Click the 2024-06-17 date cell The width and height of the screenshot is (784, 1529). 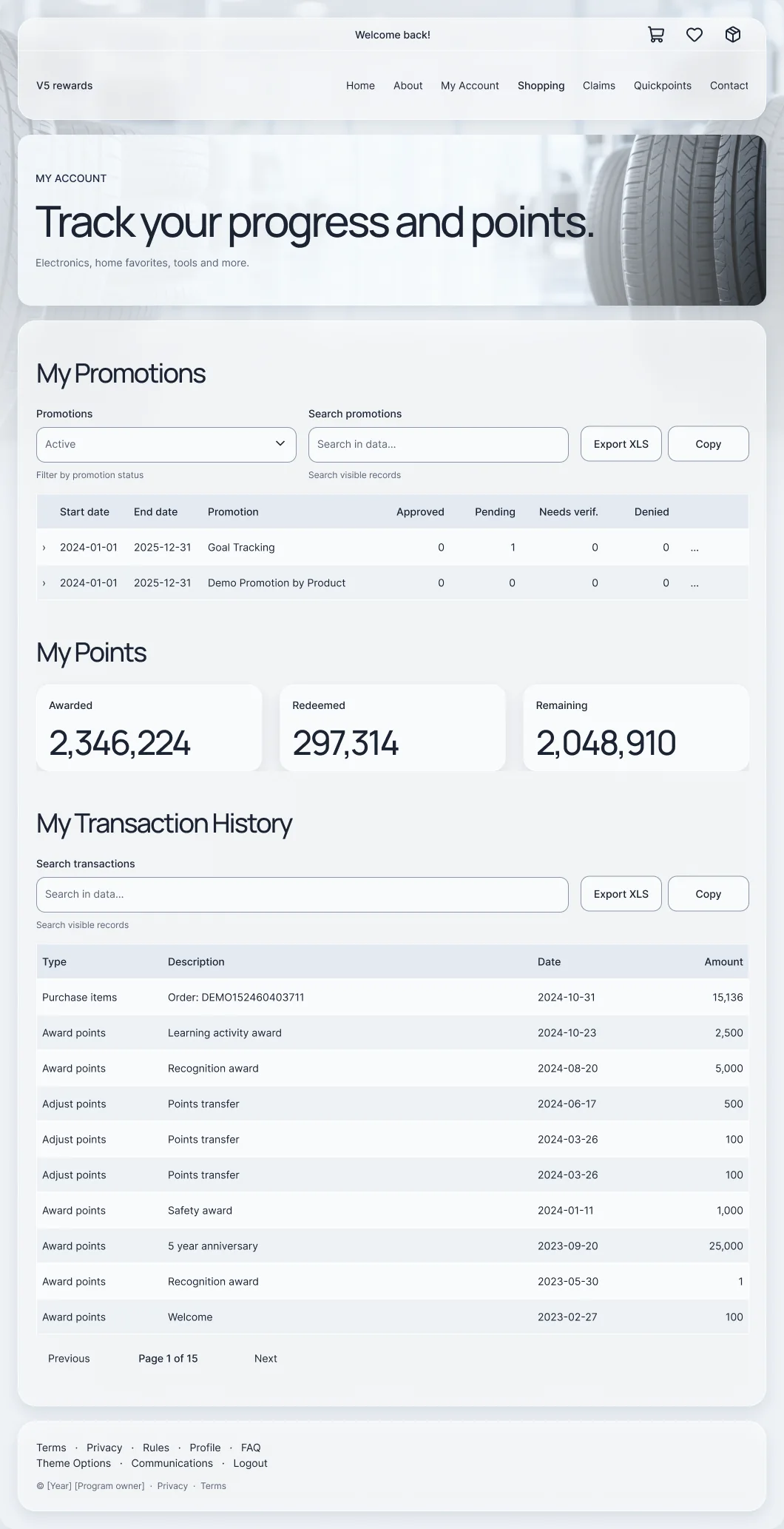[567, 1104]
